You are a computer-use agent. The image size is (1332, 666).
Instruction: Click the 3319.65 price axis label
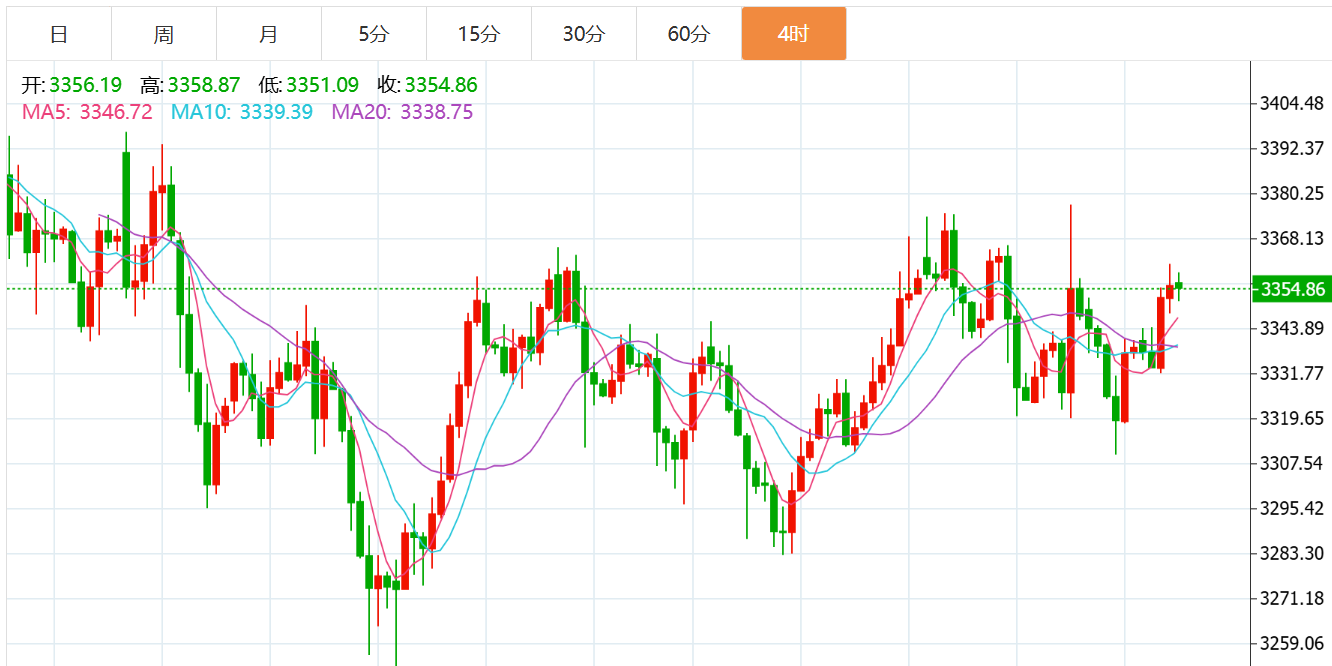tap(1293, 419)
